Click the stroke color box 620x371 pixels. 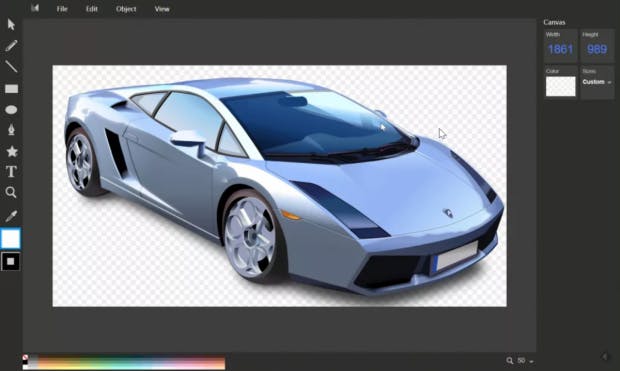coord(11,261)
